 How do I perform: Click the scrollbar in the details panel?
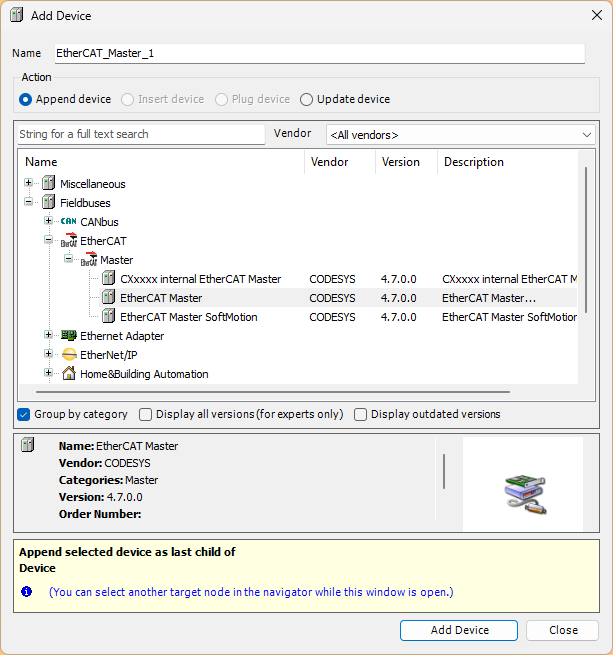click(444, 471)
